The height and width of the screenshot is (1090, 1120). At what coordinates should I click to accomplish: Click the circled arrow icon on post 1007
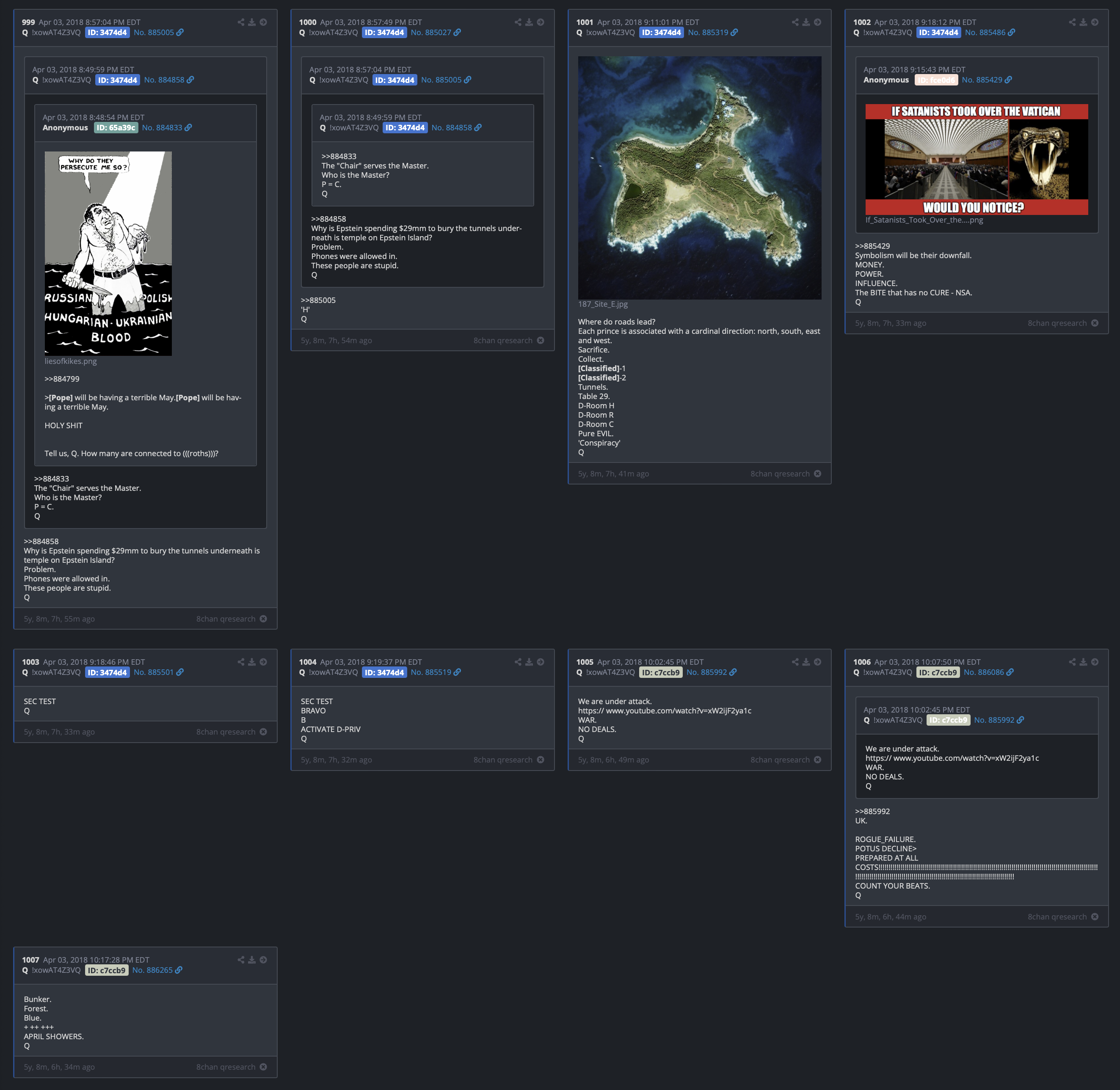point(263,960)
